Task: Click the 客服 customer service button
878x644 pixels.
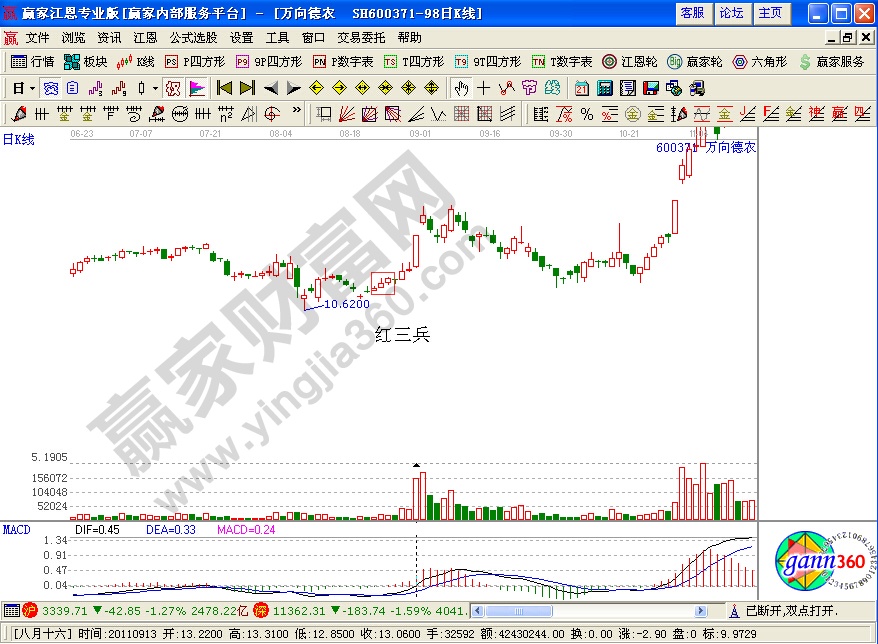Action: click(692, 13)
